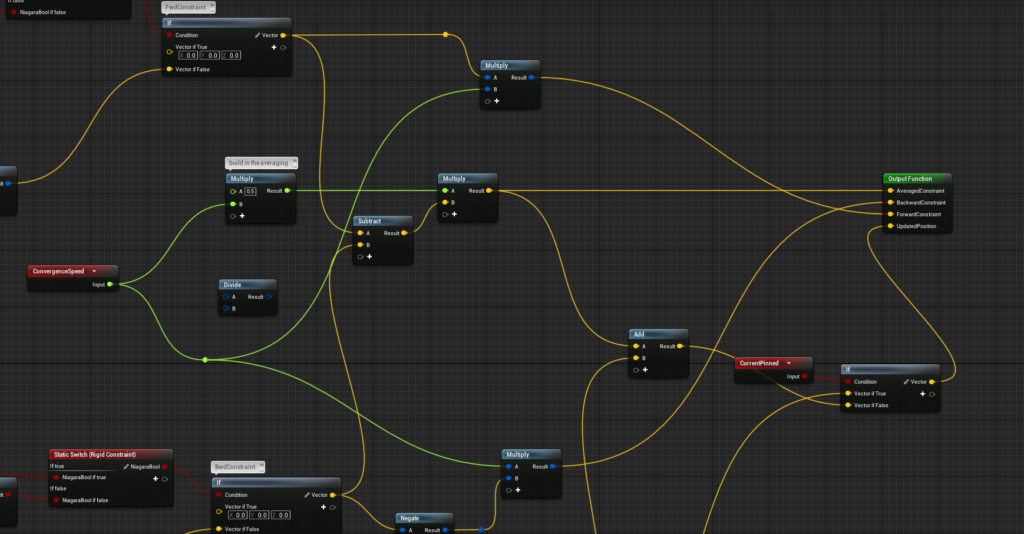Image resolution: width=1024 pixels, height=534 pixels.
Task: Click the 'build in the averaging' comment text
Action: [258, 163]
